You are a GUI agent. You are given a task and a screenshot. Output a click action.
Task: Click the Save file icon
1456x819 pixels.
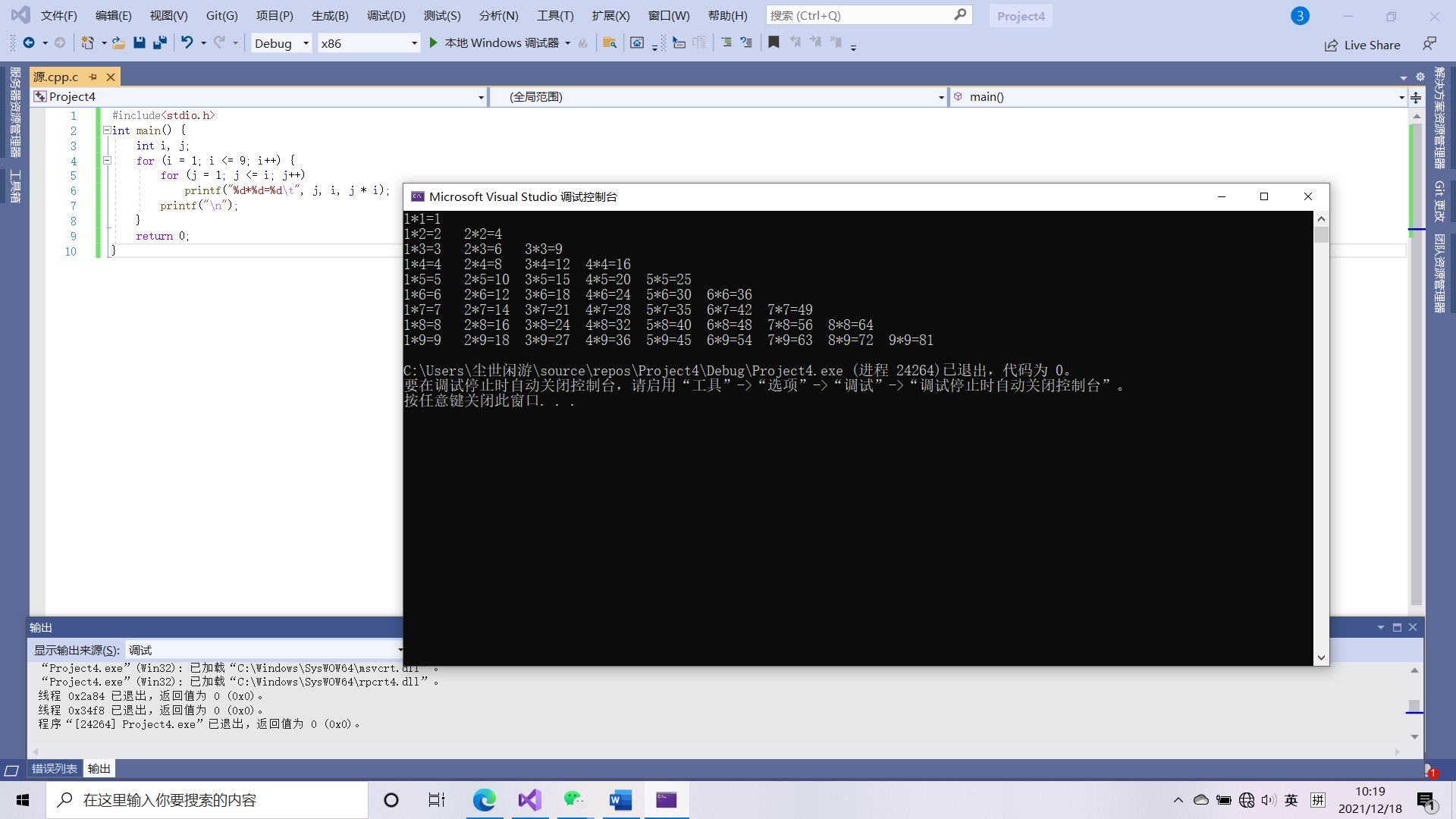tap(140, 43)
